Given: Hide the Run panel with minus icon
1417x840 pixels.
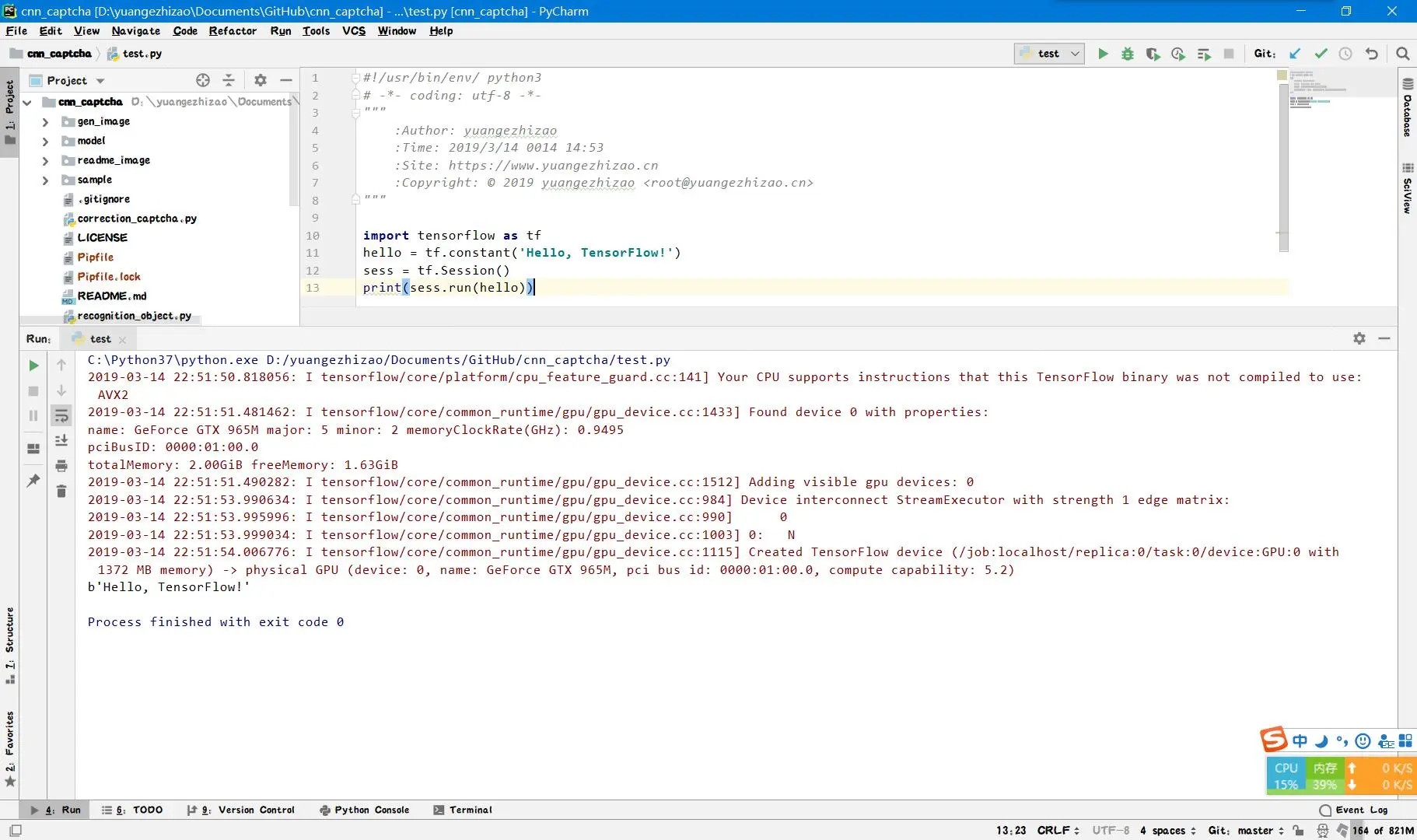Looking at the screenshot, I should [1384, 338].
